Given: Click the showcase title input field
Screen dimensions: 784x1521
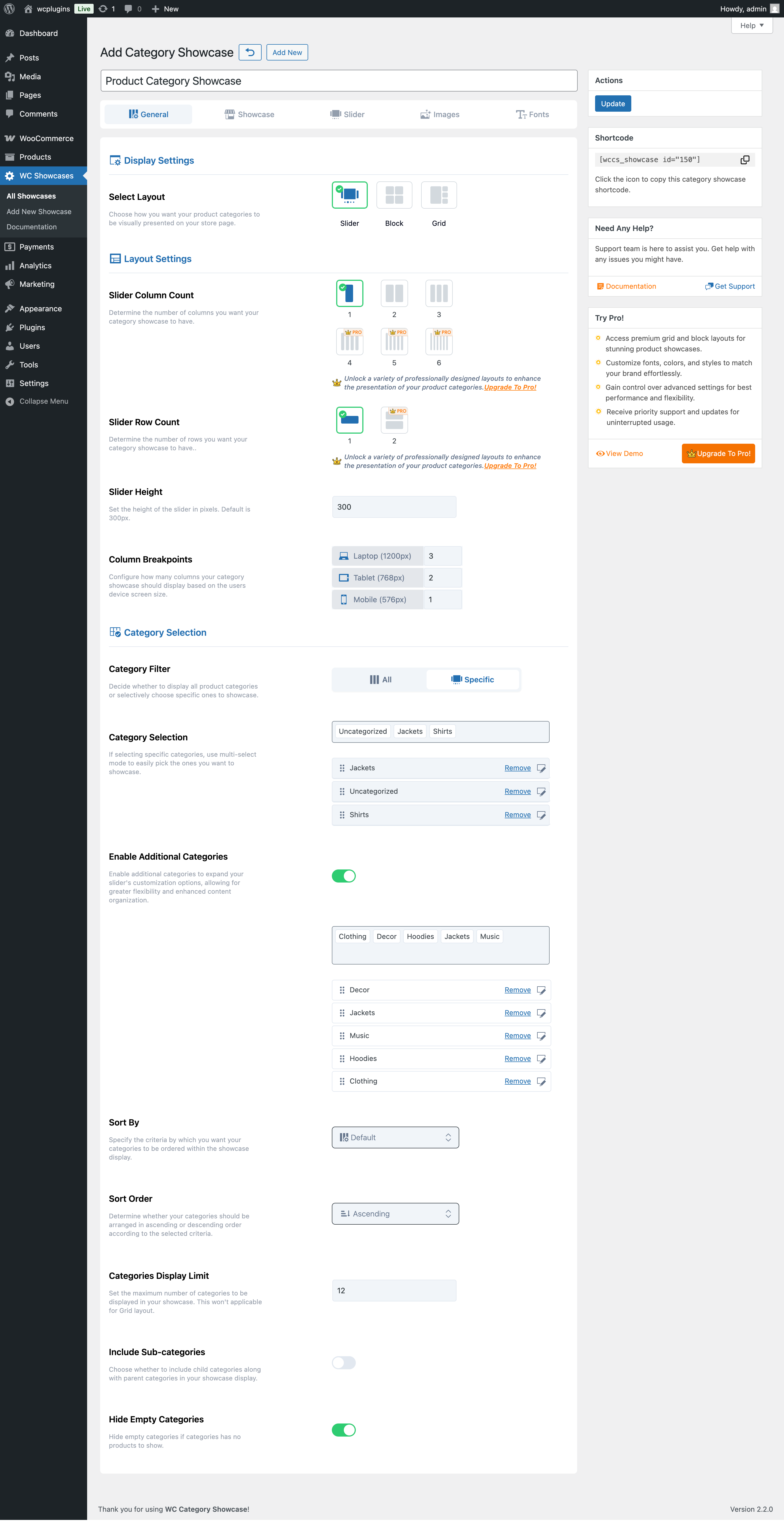Looking at the screenshot, I should 339,81.
